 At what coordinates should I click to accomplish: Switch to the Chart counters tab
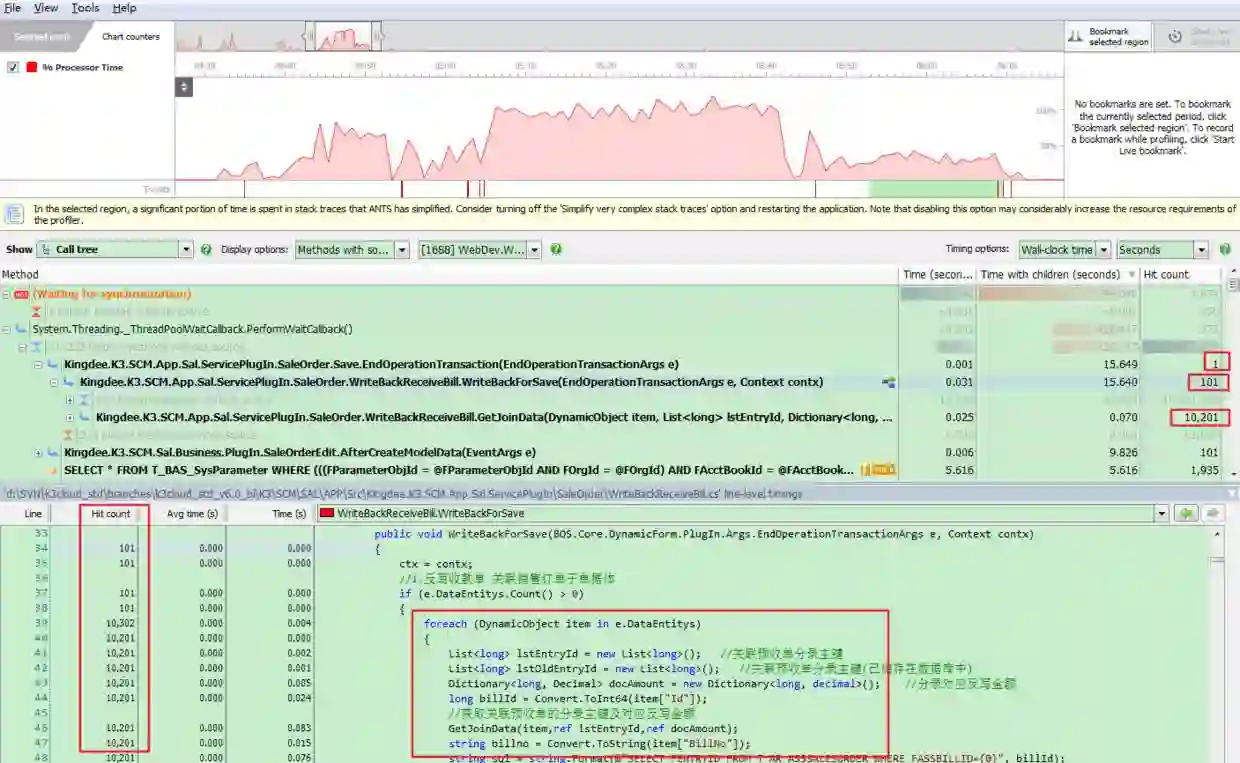click(x=131, y=37)
